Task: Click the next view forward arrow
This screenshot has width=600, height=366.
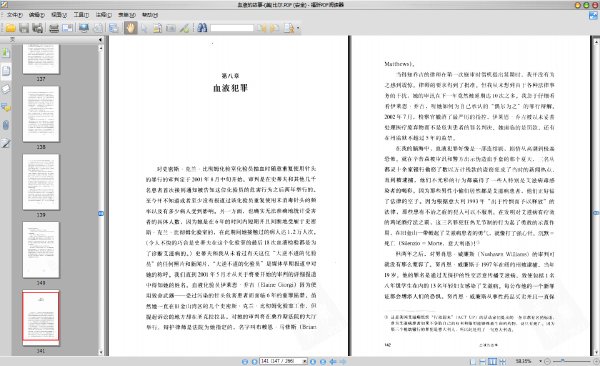Action: (342, 361)
